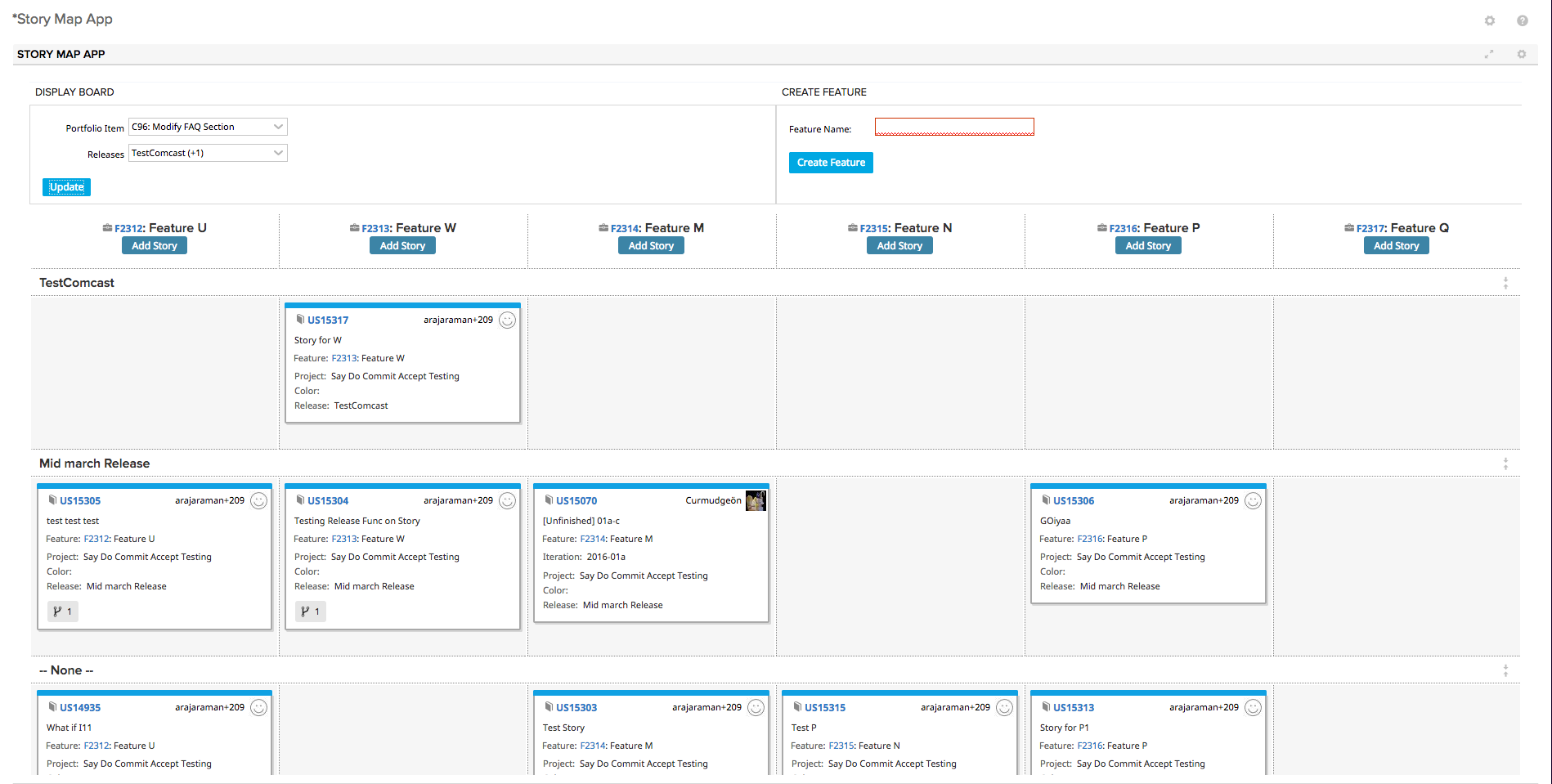Click 'Testing Release Func on Story' title text
This screenshot has width=1552, height=784.
[357, 521]
